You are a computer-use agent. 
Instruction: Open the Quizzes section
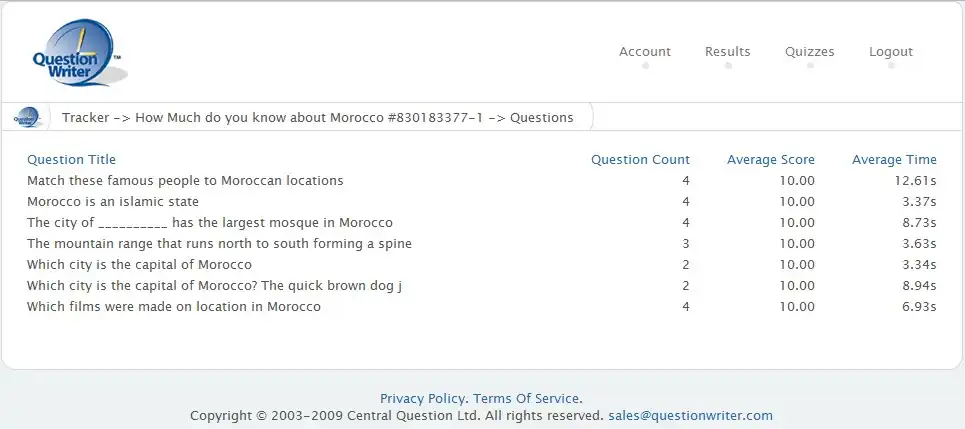(809, 52)
